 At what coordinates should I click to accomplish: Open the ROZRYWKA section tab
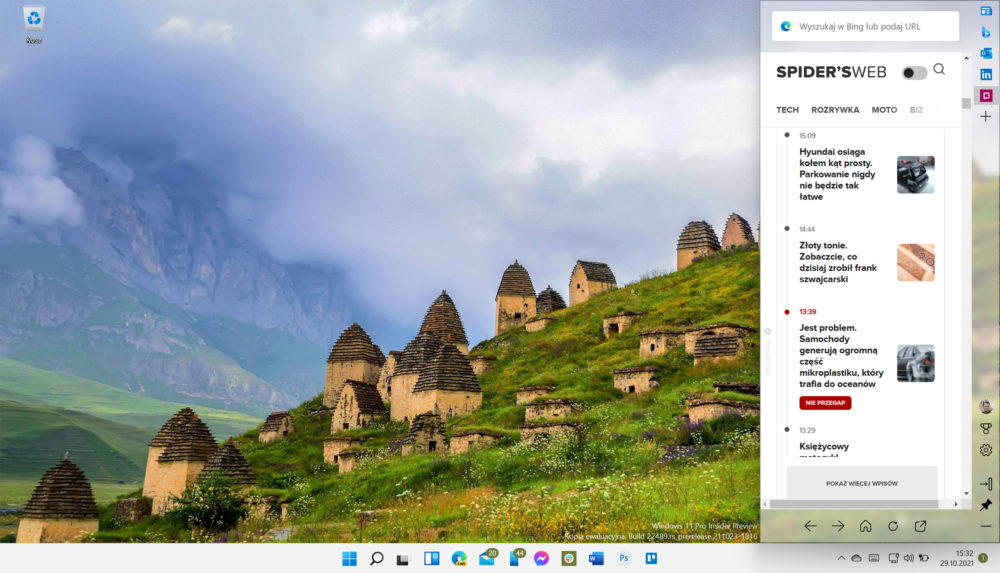pos(835,110)
